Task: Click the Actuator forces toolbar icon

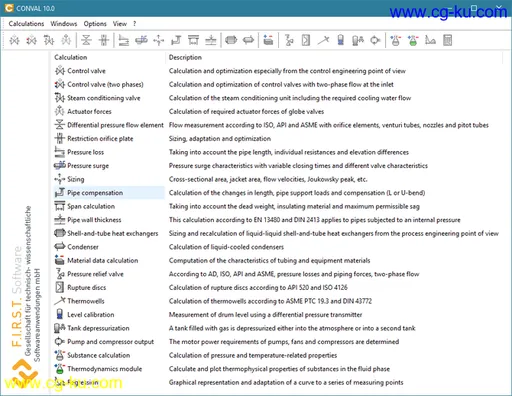Action: point(66,40)
